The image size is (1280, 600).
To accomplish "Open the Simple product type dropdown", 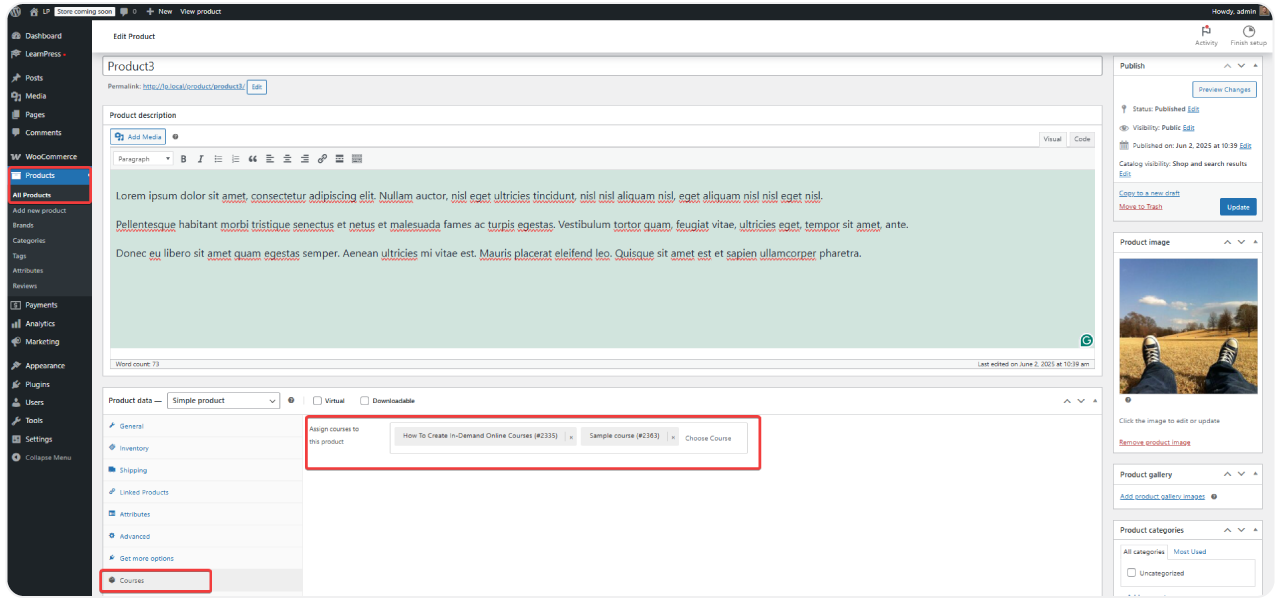I will (222, 400).
